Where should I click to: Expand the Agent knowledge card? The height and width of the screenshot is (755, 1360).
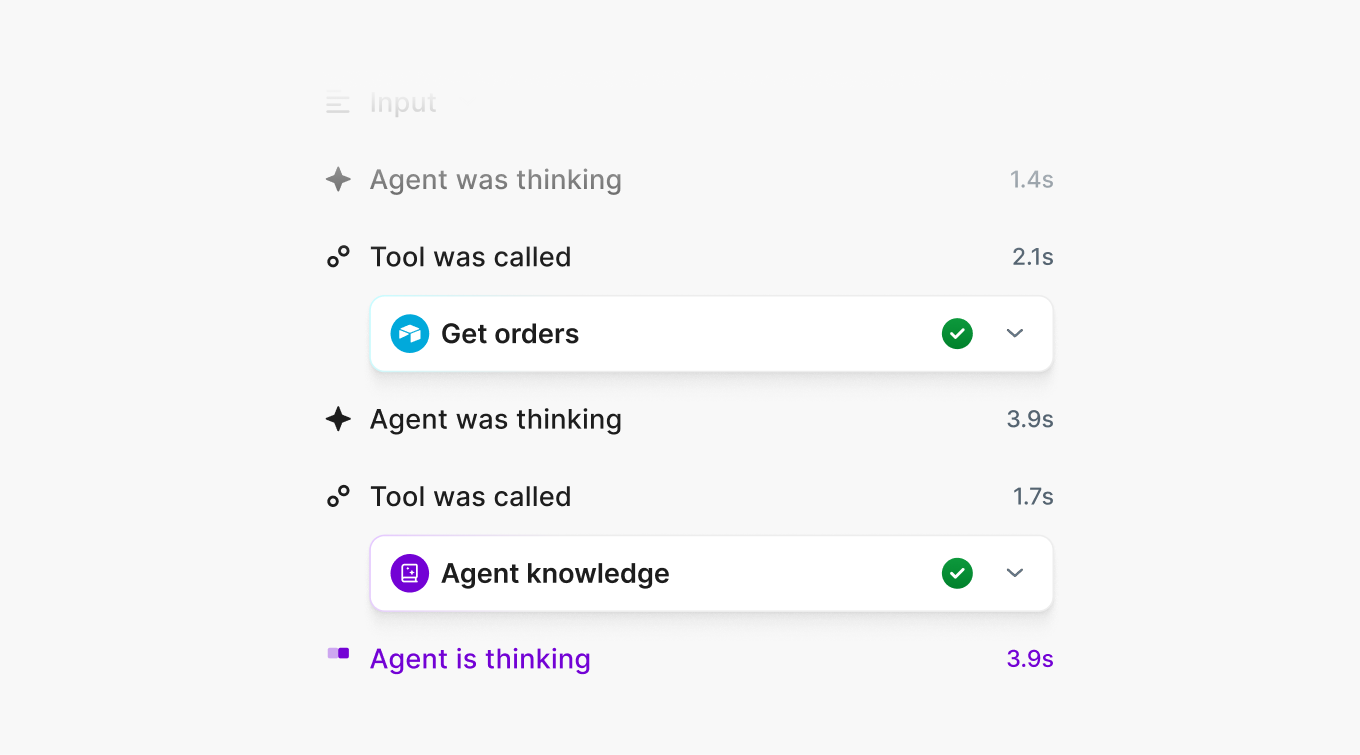point(1015,573)
